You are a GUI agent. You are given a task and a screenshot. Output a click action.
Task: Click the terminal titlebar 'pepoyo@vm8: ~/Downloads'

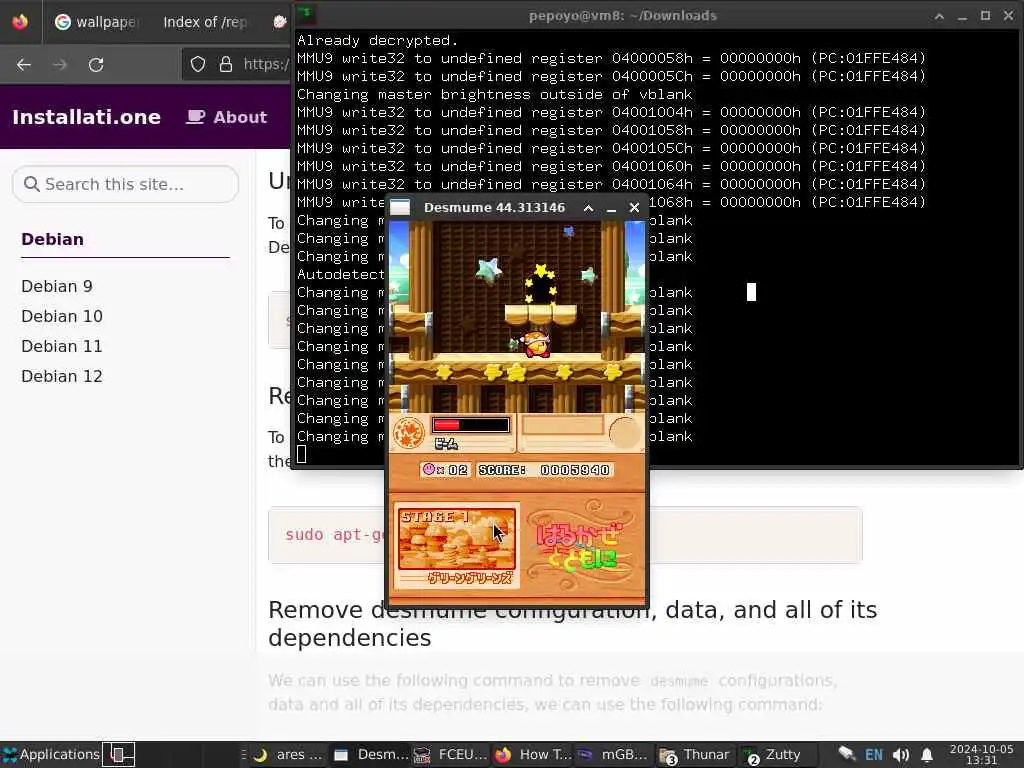point(622,16)
